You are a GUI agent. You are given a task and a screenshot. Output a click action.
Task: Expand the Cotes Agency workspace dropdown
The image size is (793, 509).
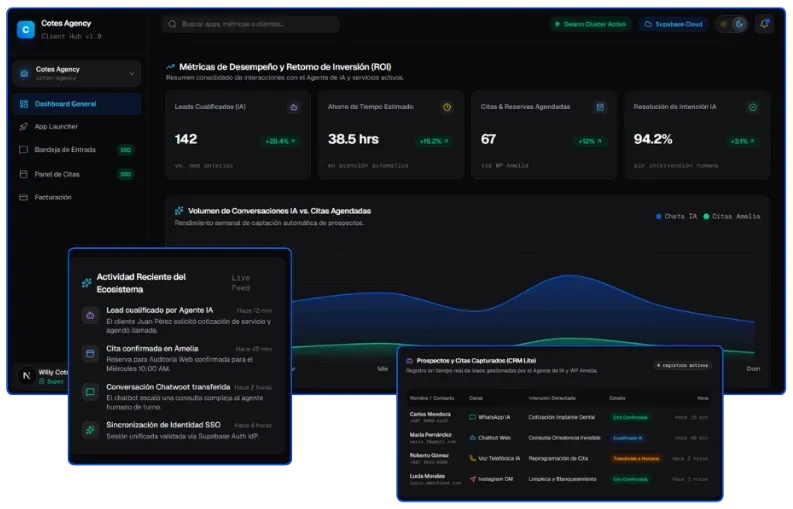tap(77, 73)
